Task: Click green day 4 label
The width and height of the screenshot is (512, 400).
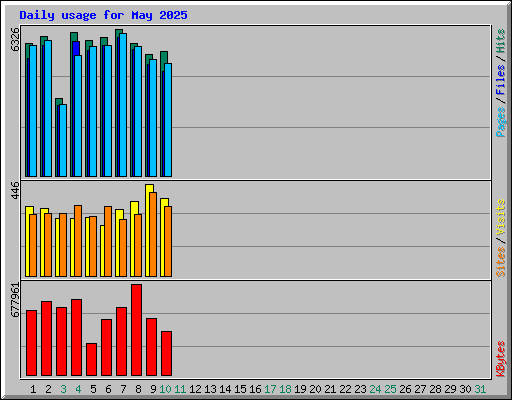Action: click(78, 389)
